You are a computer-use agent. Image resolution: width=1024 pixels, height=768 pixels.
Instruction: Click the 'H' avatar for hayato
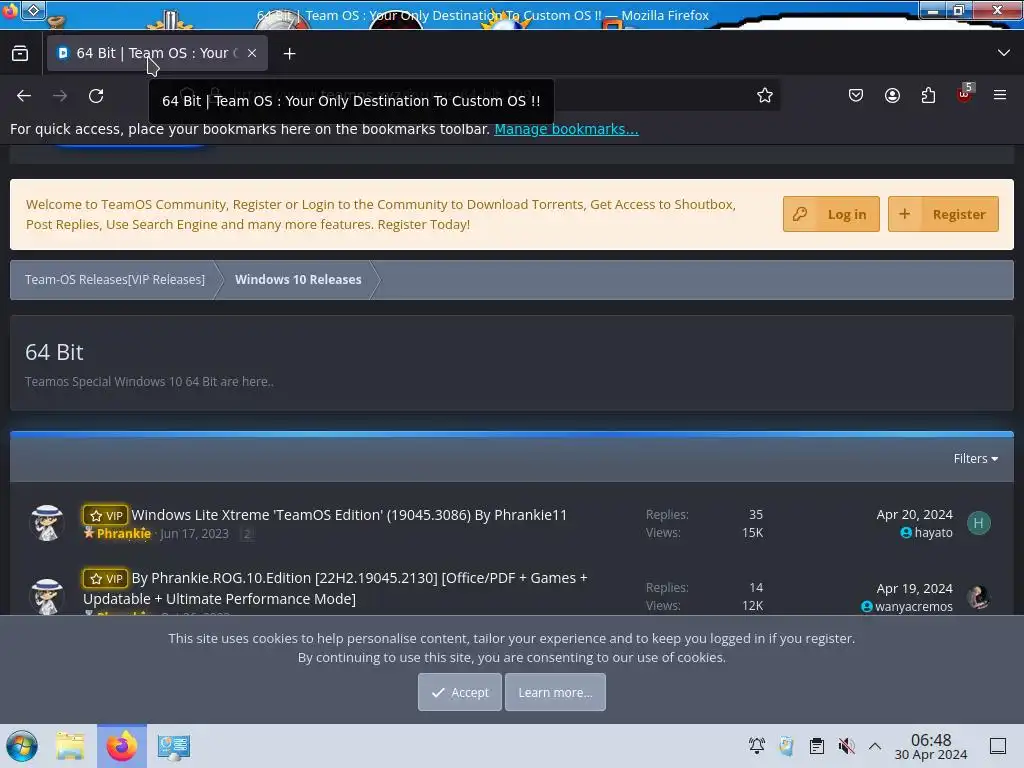(978, 523)
